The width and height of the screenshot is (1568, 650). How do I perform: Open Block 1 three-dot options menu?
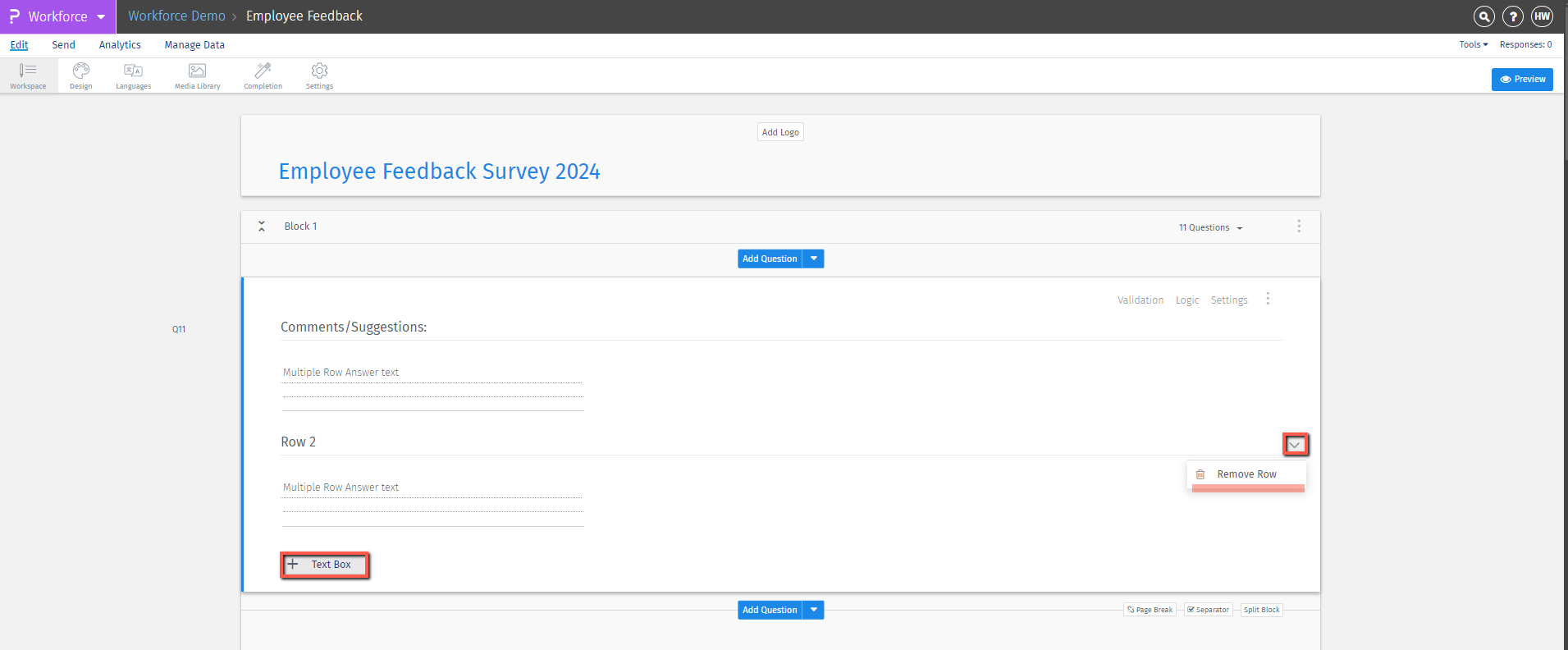coord(1299,226)
